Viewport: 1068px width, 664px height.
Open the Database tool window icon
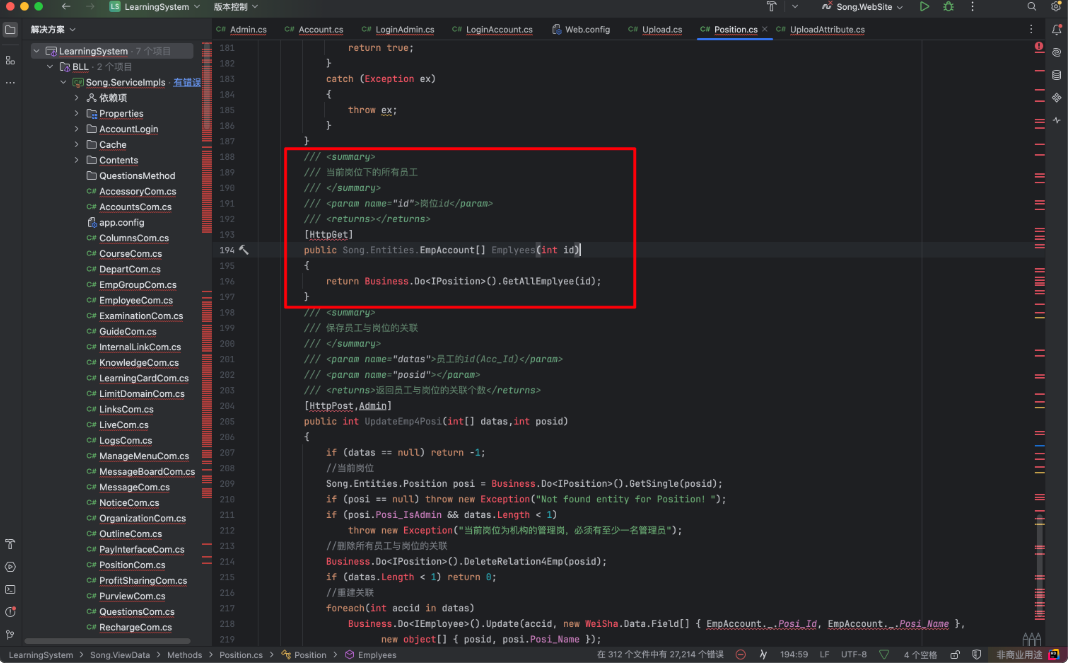point(1056,75)
